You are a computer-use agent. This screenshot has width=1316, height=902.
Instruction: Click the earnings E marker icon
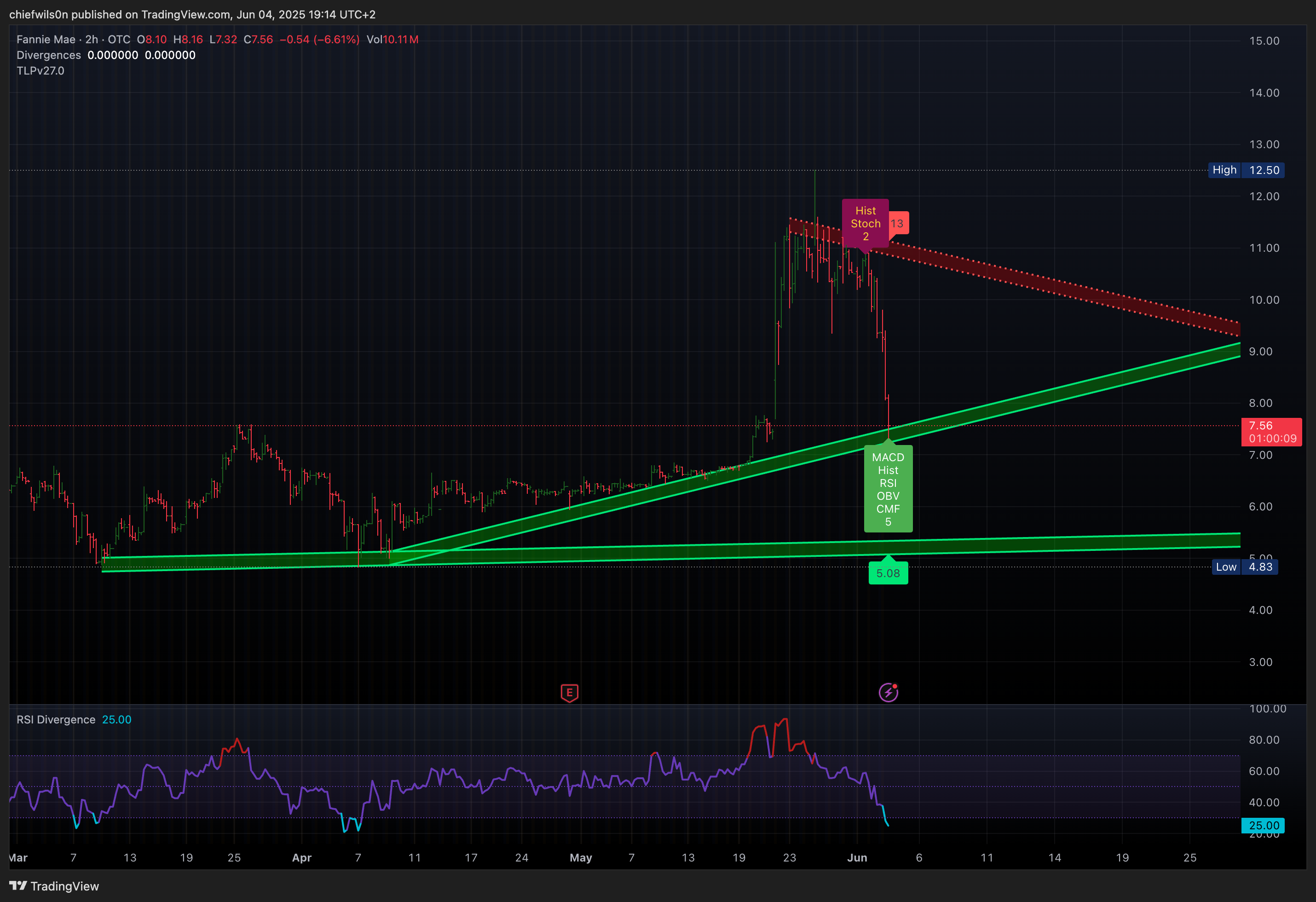point(569,693)
